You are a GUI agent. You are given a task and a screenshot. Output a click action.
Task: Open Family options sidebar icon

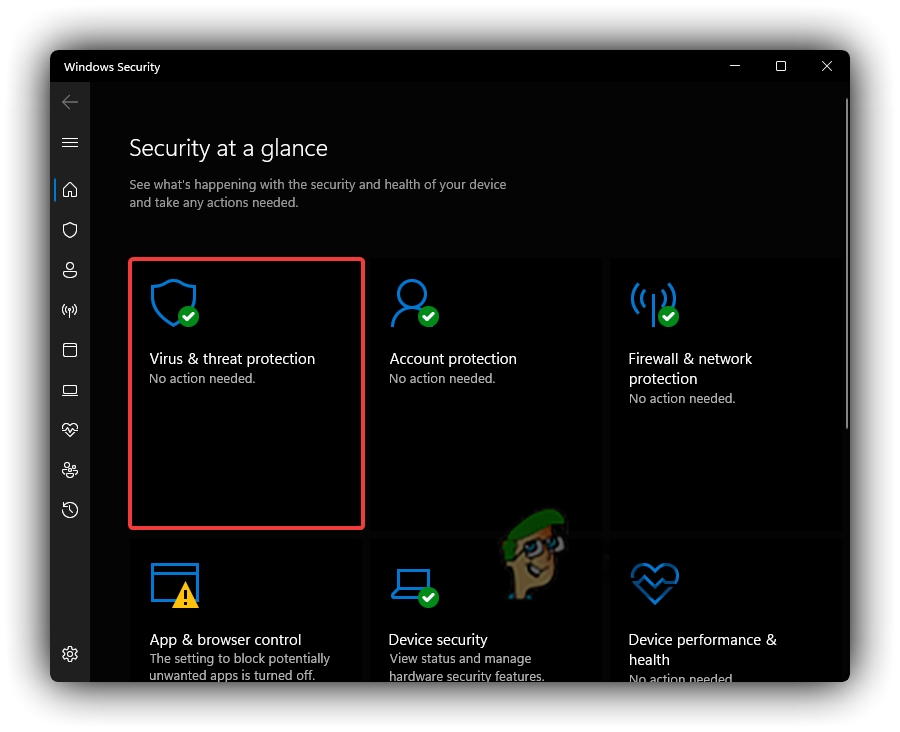point(70,470)
